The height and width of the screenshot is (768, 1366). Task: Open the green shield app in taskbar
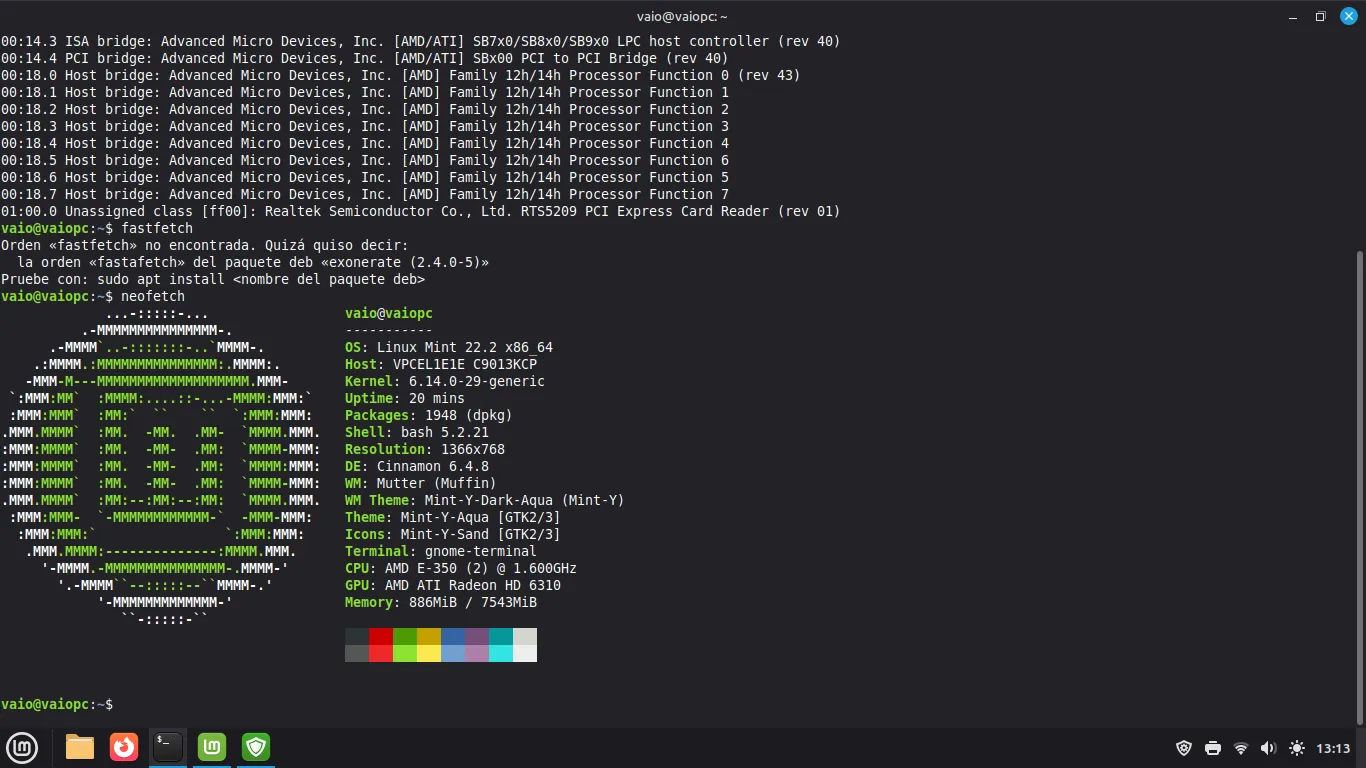pos(256,747)
